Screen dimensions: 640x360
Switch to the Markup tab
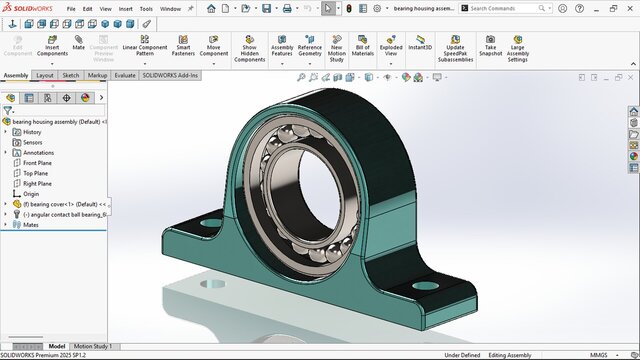pyautogui.click(x=97, y=76)
